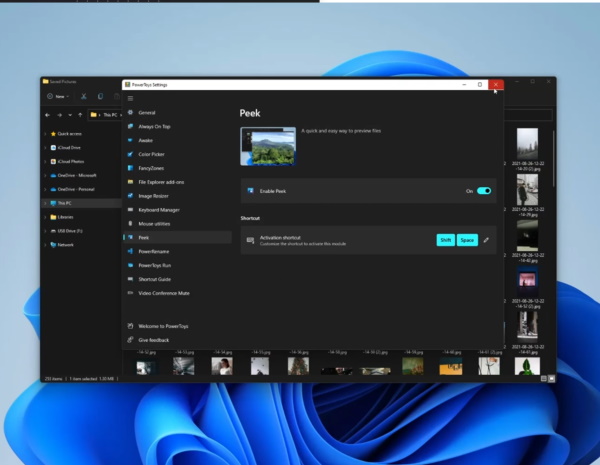Click the Peek preview image thumbnail
This screenshot has height=465, width=600.
point(268,145)
